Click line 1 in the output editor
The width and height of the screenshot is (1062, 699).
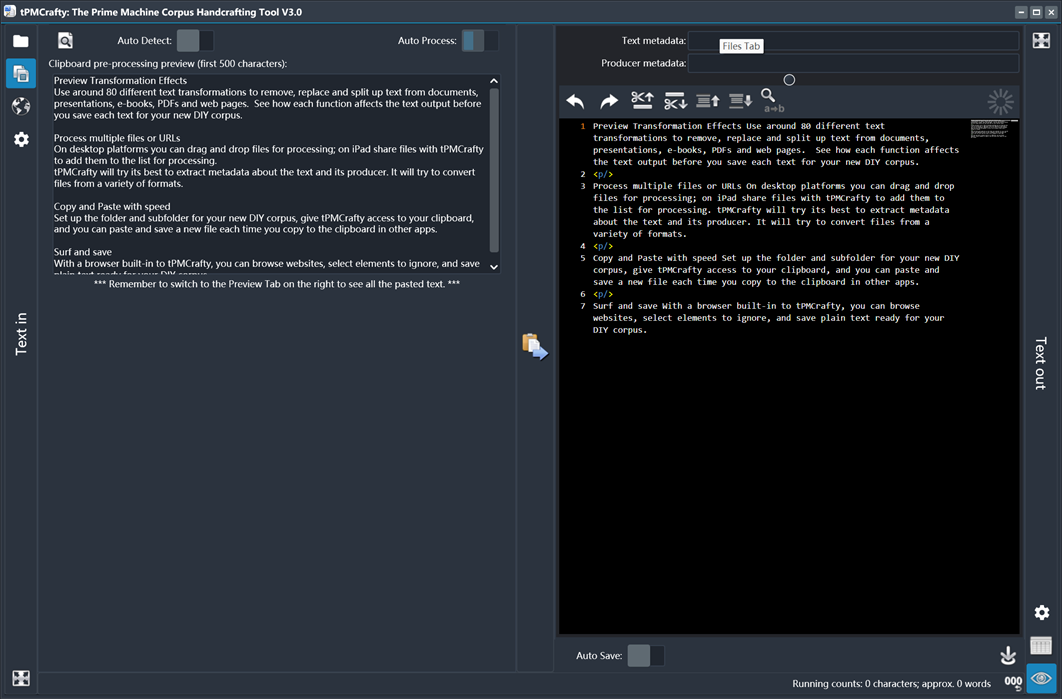(776, 144)
